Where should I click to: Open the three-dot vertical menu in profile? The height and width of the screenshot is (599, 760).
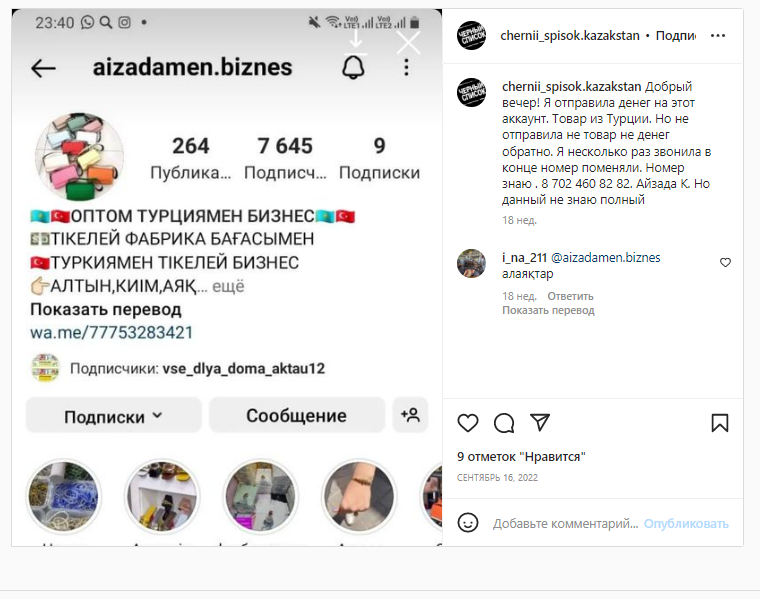point(406,67)
